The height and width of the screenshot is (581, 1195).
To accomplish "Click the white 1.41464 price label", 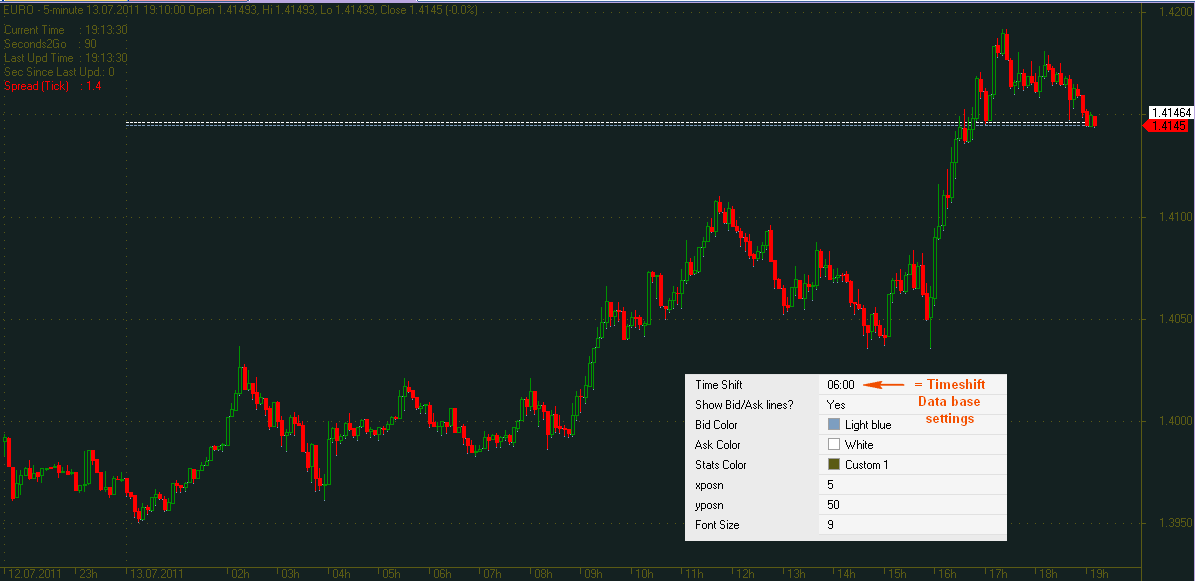I will click(1168, 113).
